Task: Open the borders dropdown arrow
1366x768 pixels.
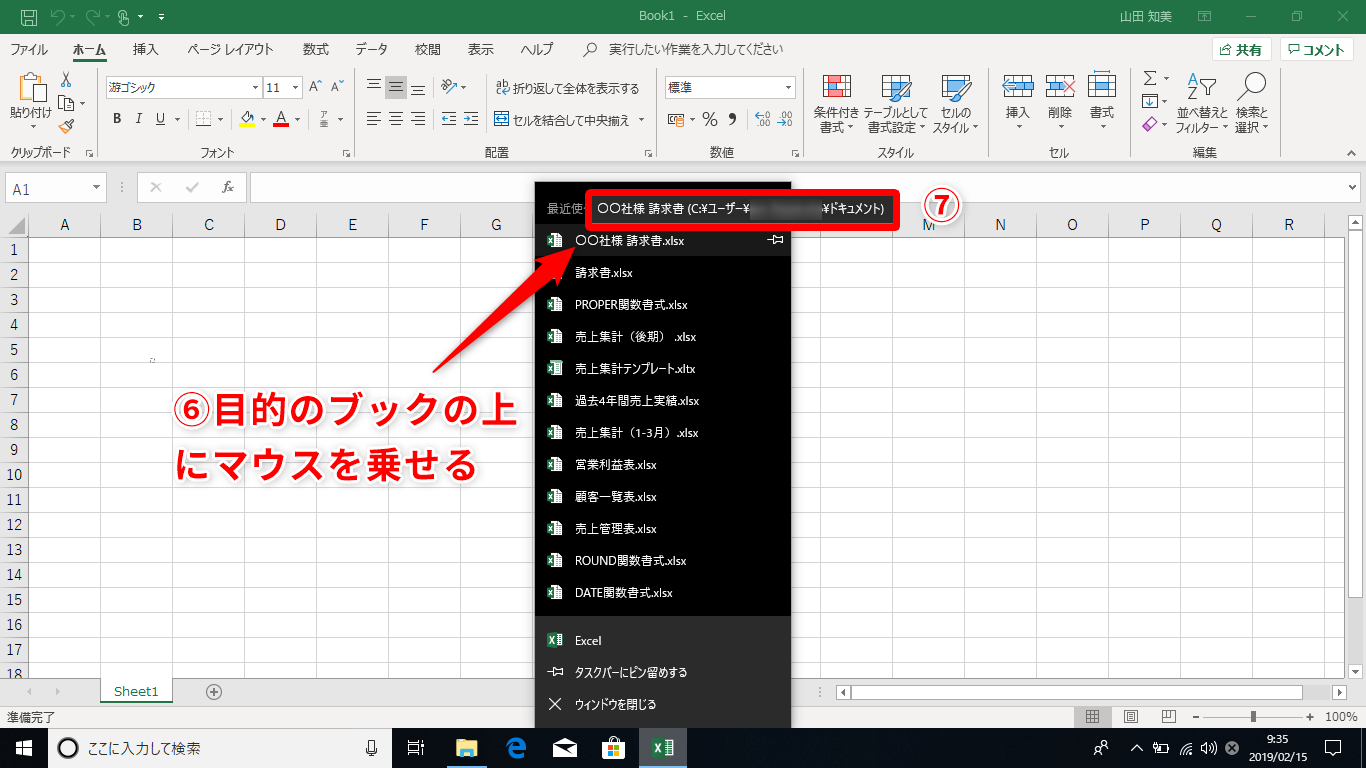Action: tap(221, 119)
